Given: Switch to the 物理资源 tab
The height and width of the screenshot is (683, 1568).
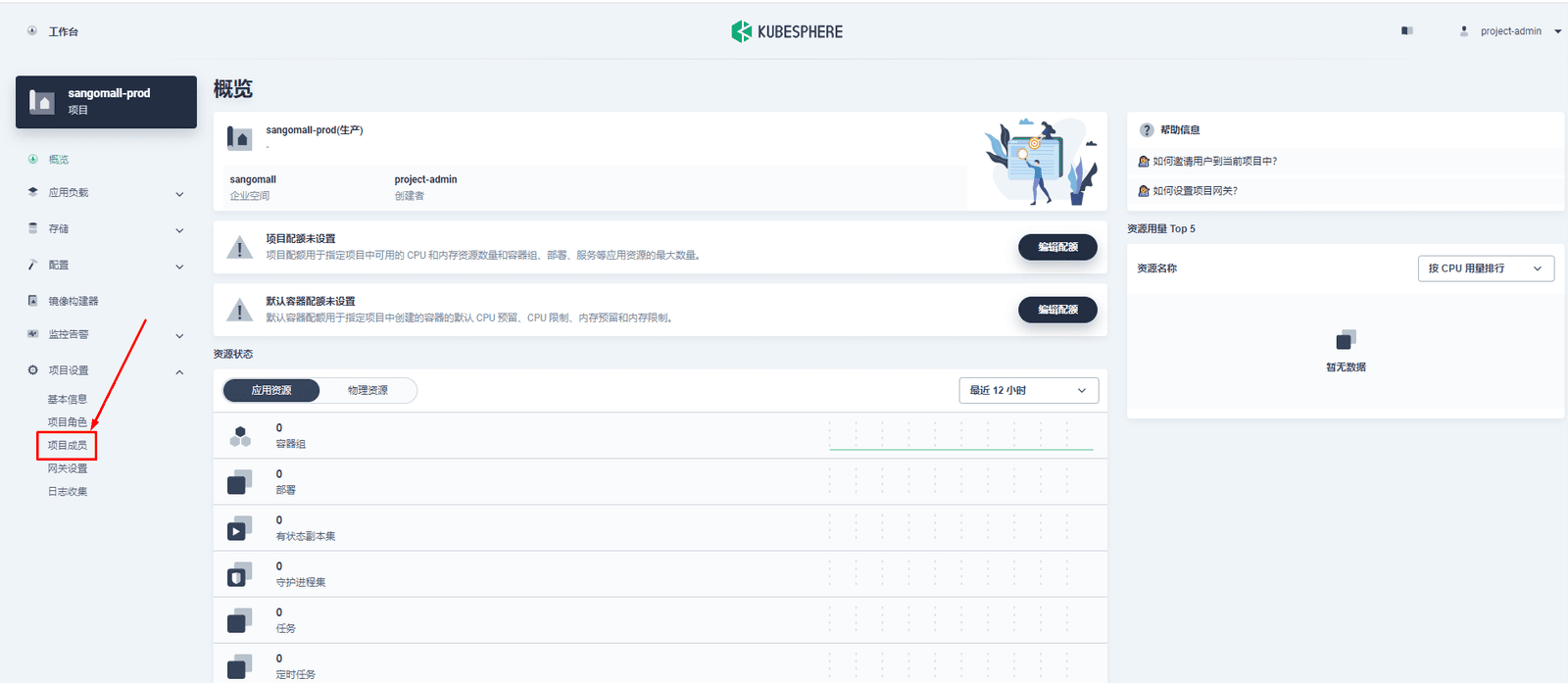Looking at the screenshot, I should point(367,390).
